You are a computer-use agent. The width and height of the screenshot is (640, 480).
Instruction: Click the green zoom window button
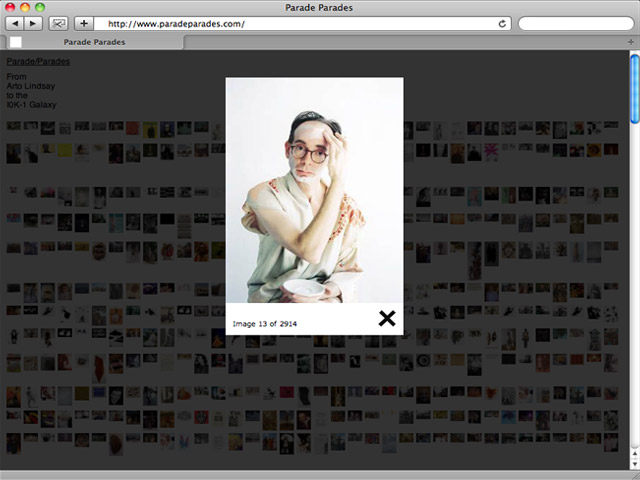click(x=40, y=7)
